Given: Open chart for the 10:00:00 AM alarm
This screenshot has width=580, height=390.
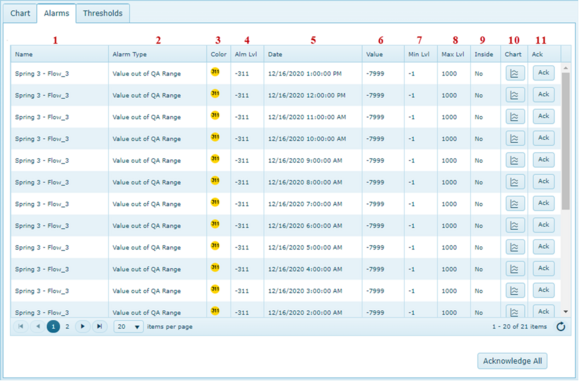Looking at the screenshot, I should [515, 139].
